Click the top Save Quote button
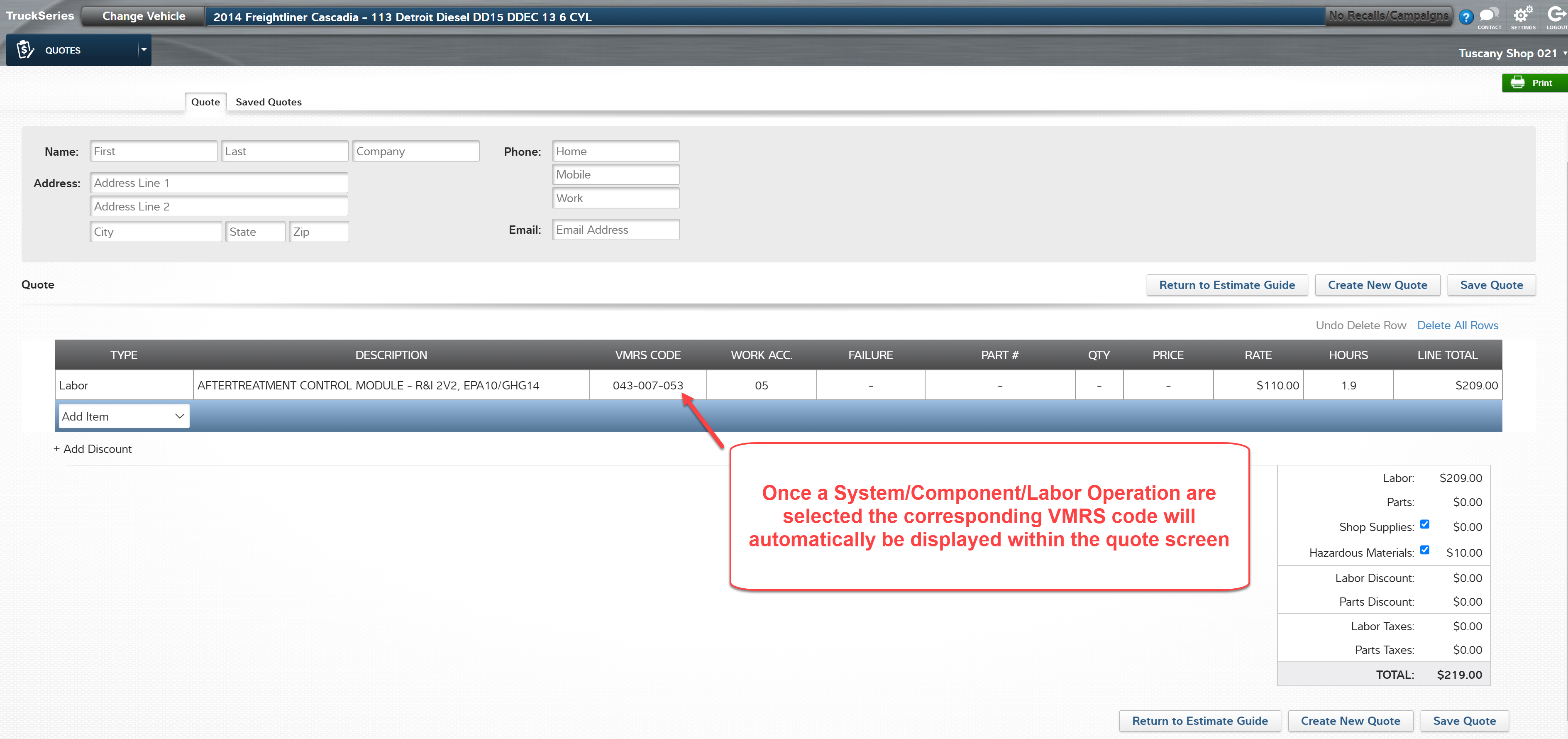Viewport: 1568px width, 739px height. [x=1491, y=285]
